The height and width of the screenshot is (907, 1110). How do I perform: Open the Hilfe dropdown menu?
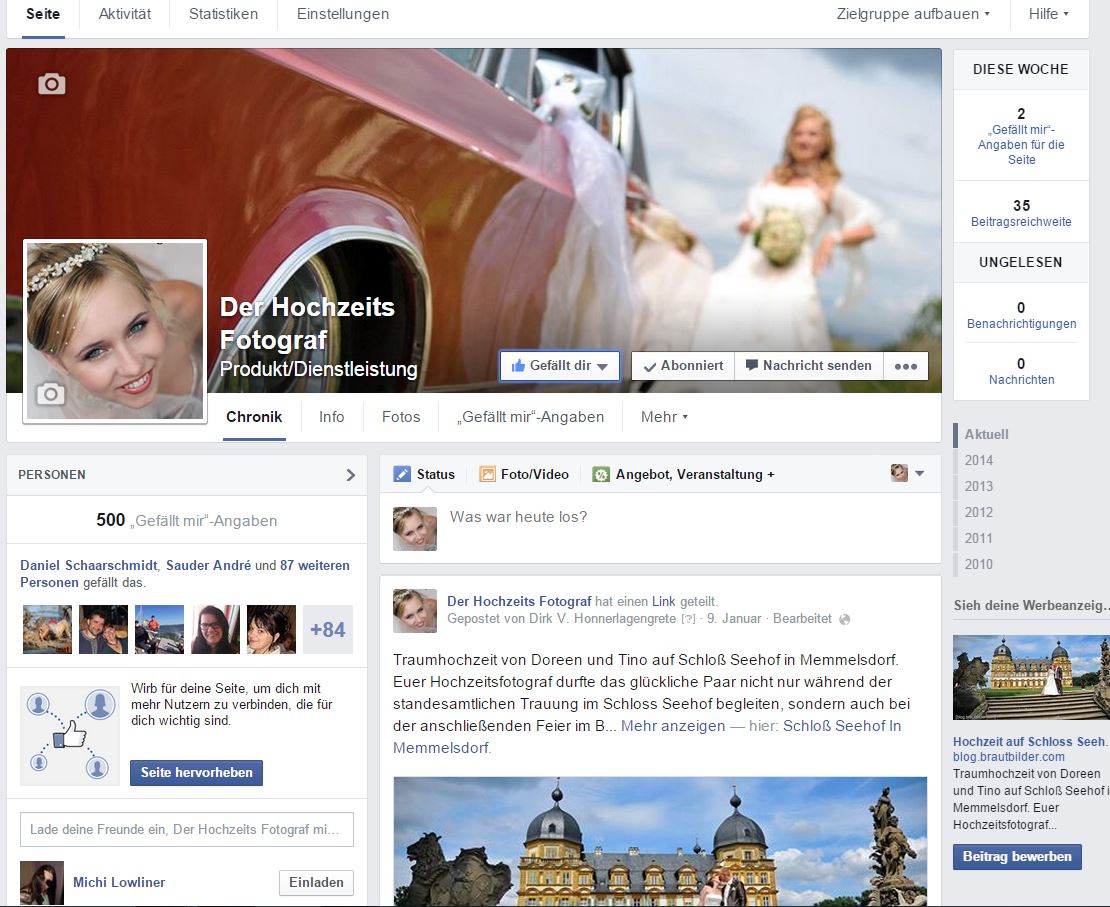[x=1048, y=14]
